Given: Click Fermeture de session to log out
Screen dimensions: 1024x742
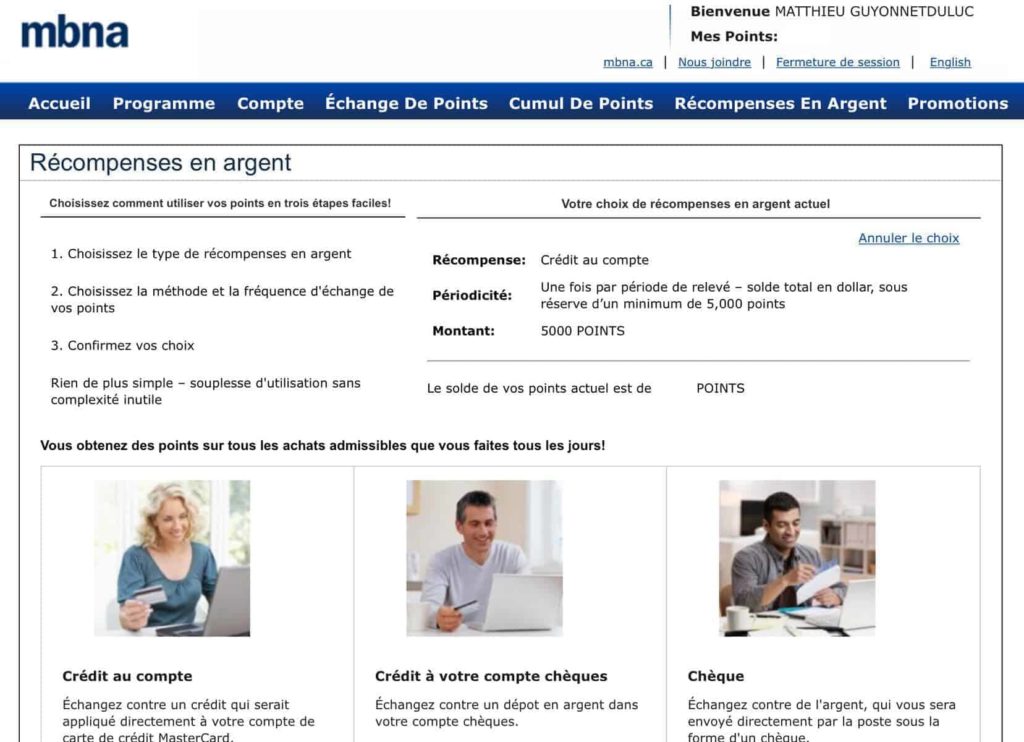Looking at the screenshot, I should (x=837, y=62).
